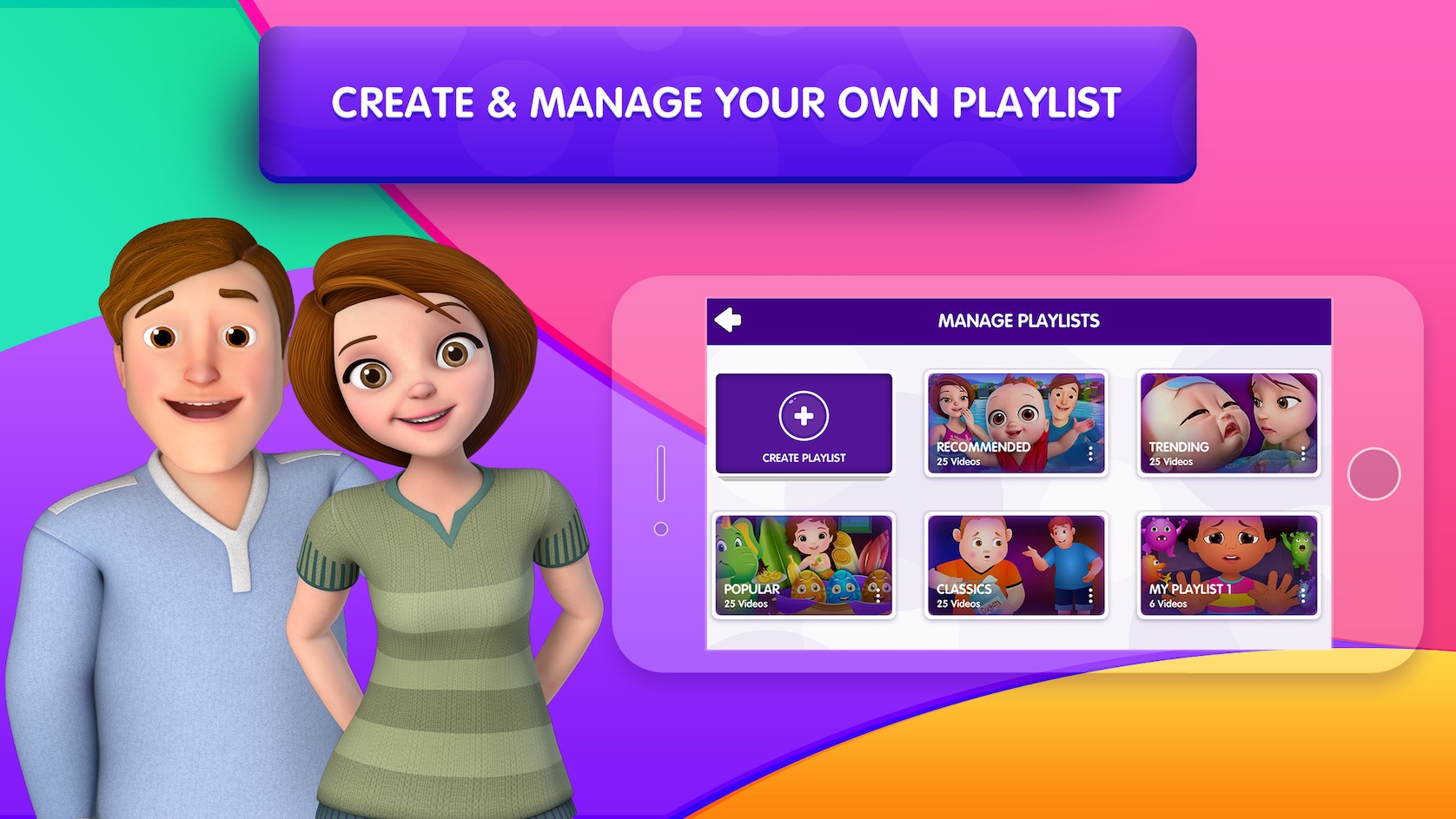Open the Popular playlist thumbnail
The image size is (1456, 819).
coord(804,565)
